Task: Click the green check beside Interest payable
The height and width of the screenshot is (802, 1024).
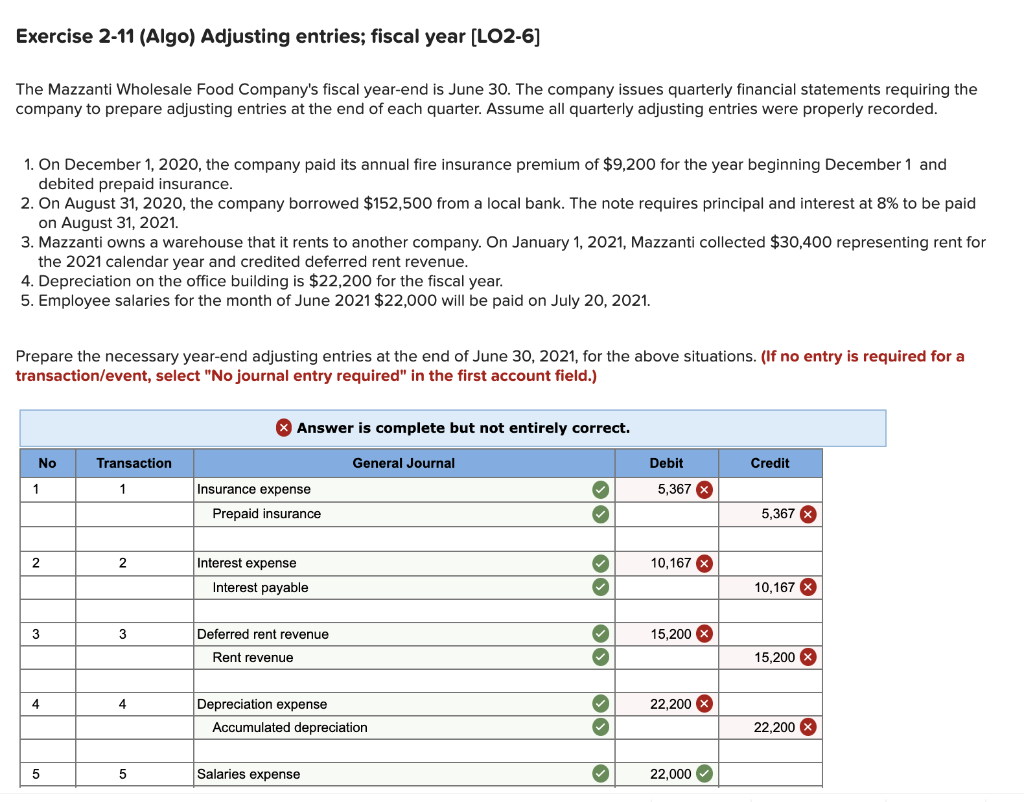Action: 599,587
